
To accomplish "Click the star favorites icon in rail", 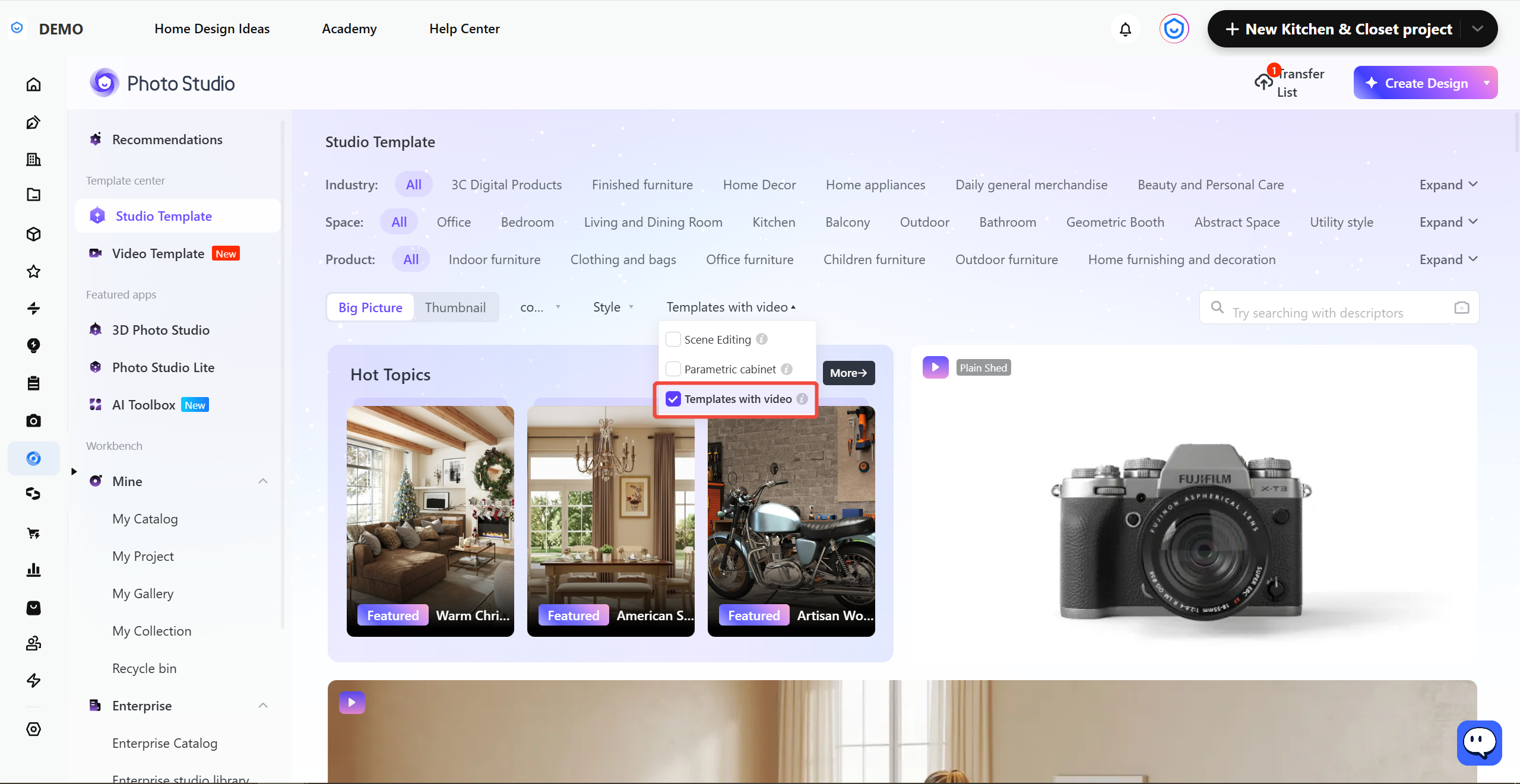I will click(x=34, y=271).
